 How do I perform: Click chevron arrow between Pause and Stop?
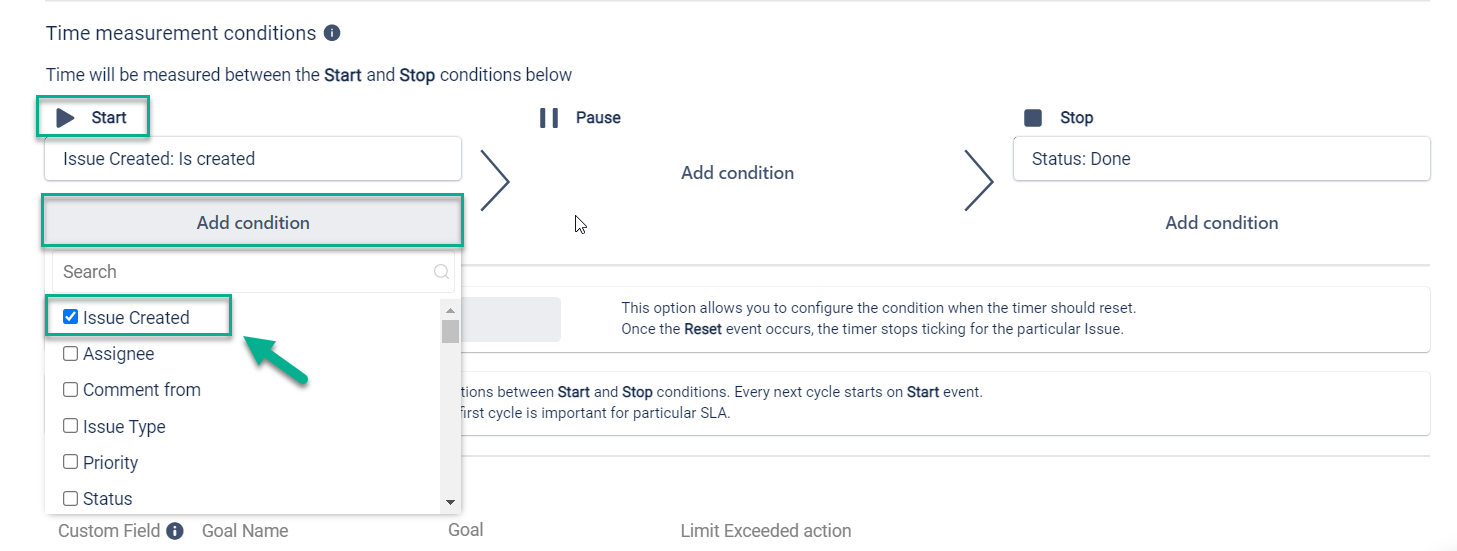(x=978, y=181)
